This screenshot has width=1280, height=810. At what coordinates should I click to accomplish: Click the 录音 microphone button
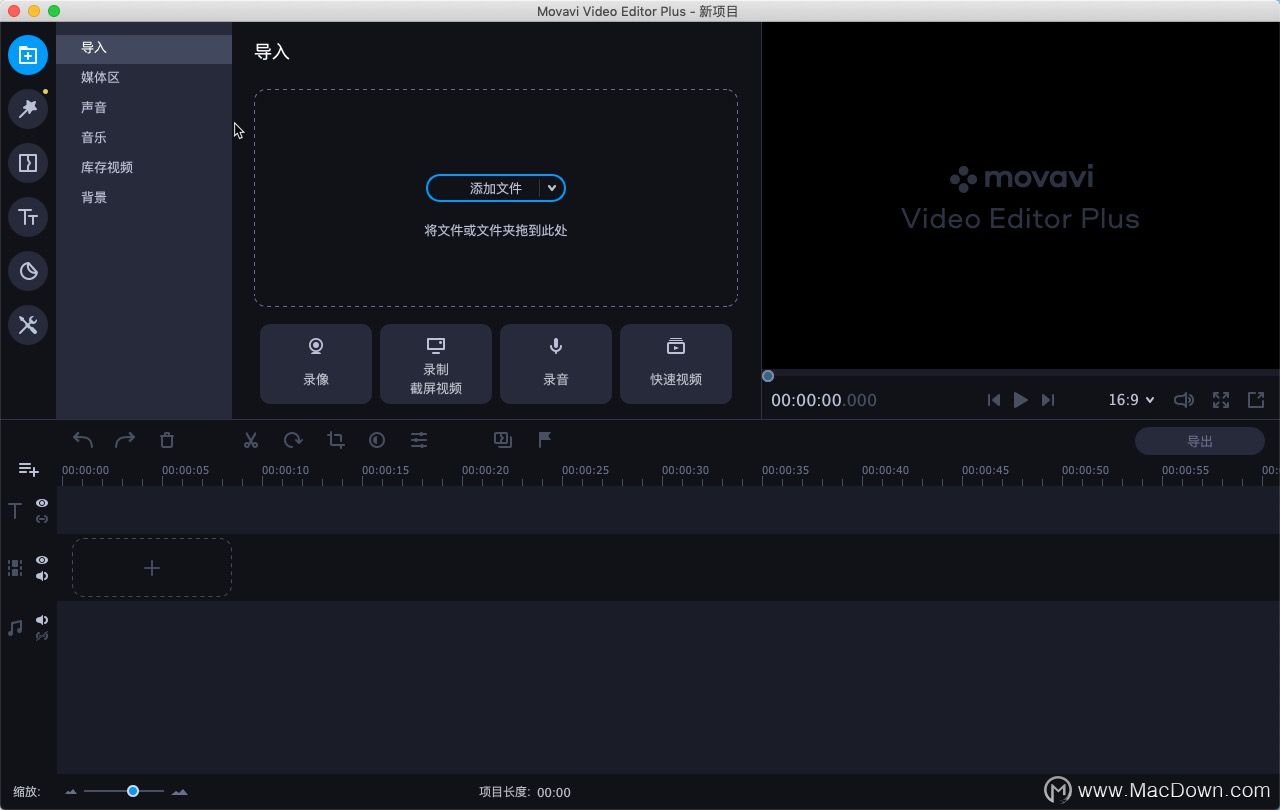pos(556,364)
